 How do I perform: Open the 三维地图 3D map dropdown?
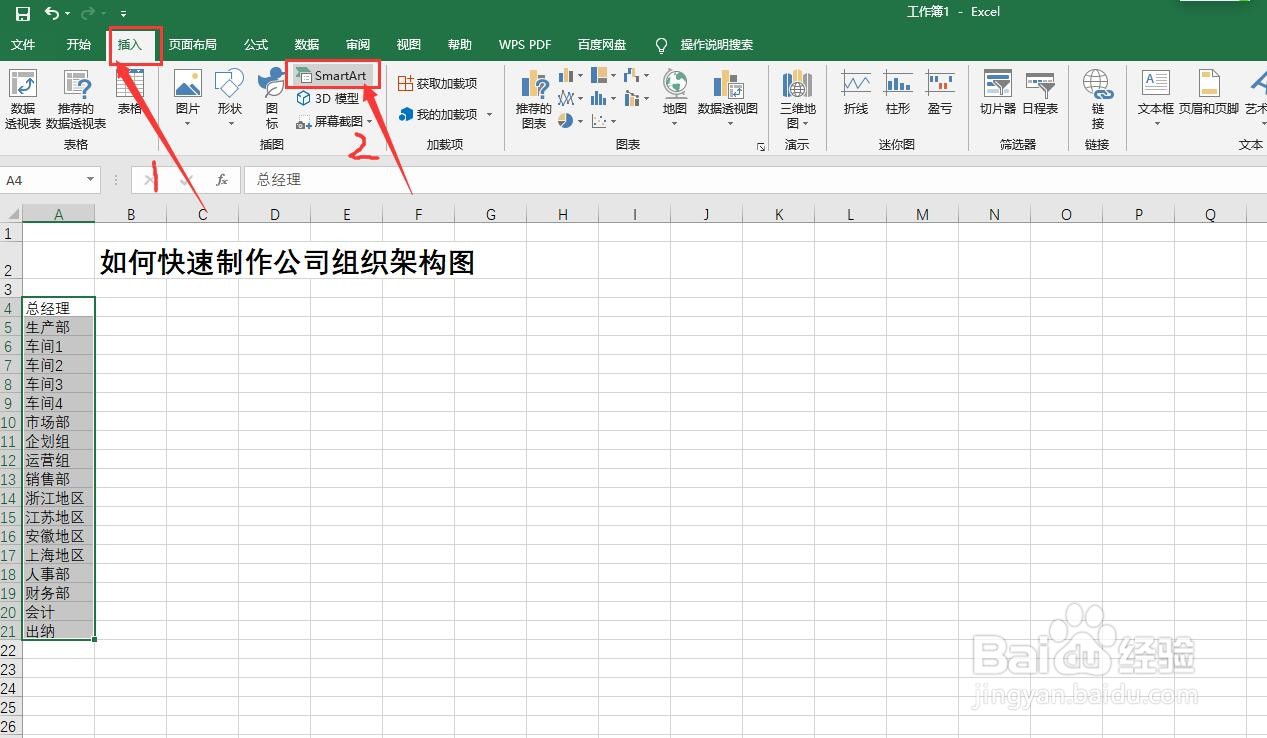click(x=798, y=99)
